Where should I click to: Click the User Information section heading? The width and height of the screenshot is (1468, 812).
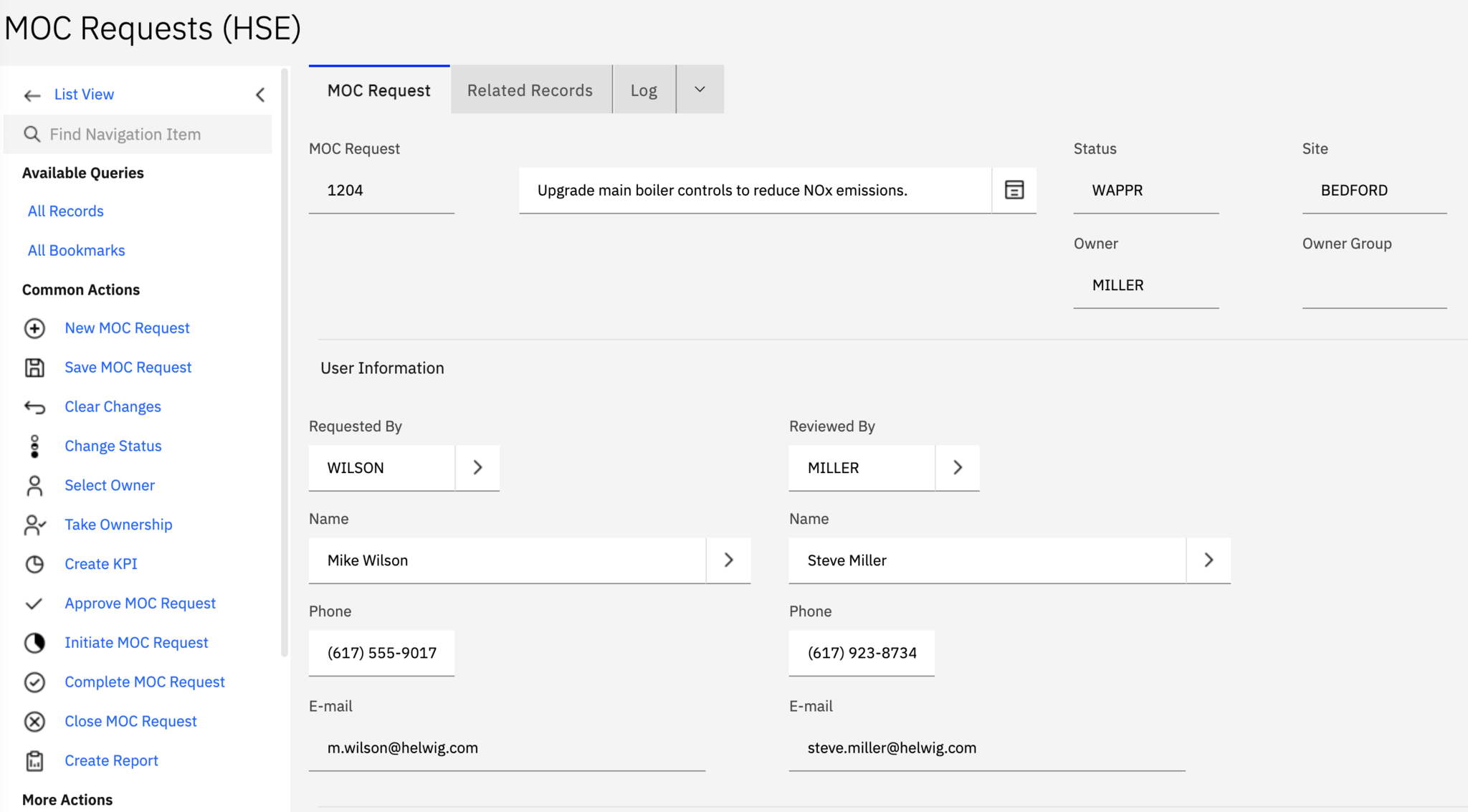pos(382,368)
